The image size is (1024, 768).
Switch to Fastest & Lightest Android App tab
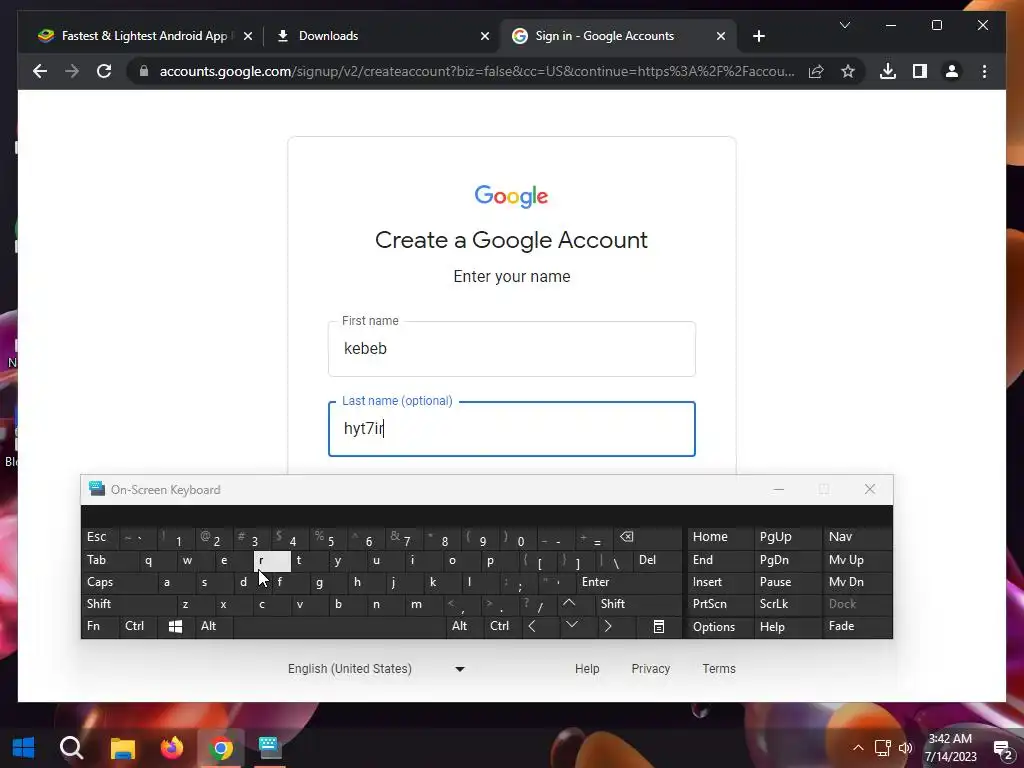tap(145, 36)
